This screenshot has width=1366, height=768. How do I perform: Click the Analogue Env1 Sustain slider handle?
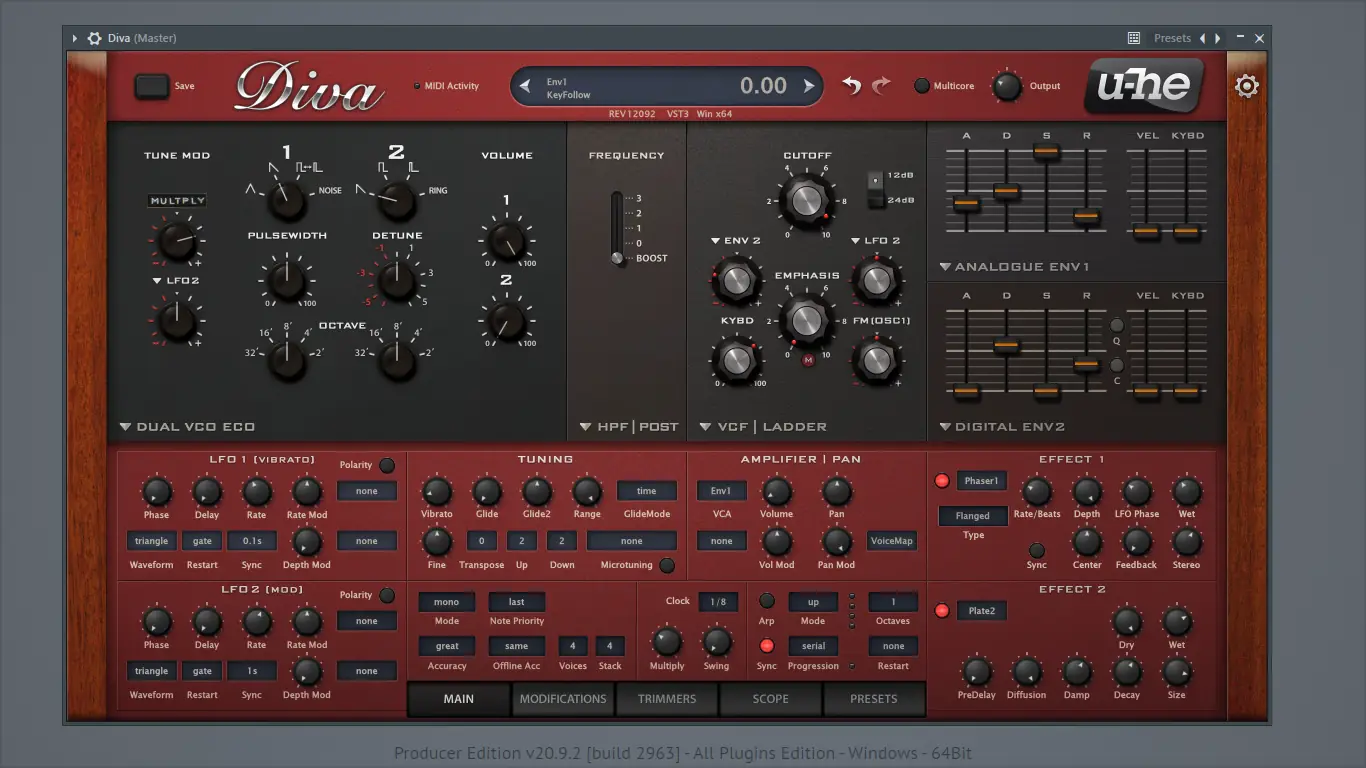(x=1046, y=152)
